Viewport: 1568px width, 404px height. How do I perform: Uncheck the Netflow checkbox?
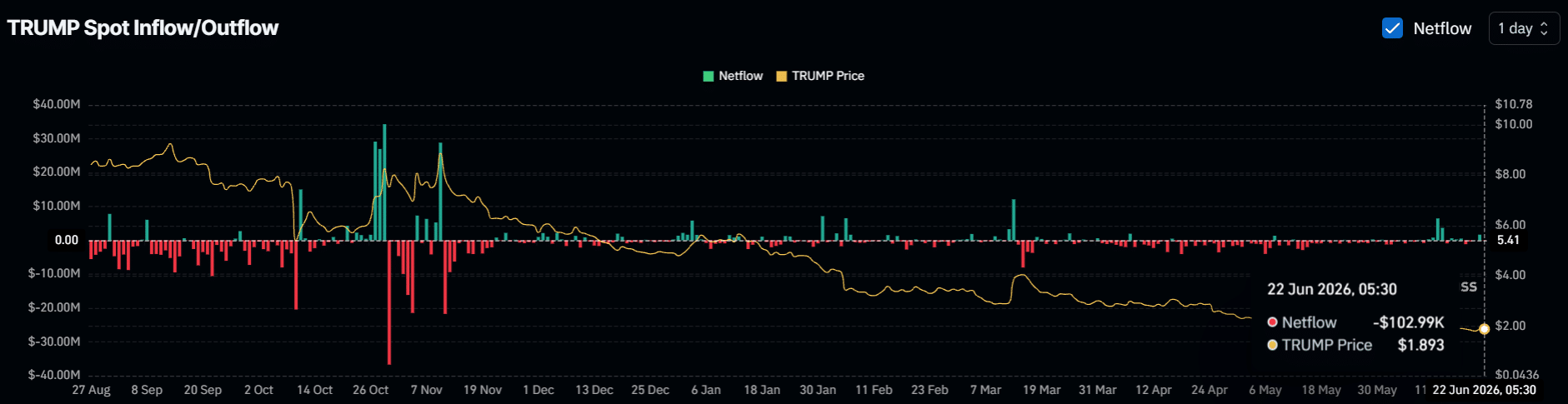click(x=1392, y=28)
